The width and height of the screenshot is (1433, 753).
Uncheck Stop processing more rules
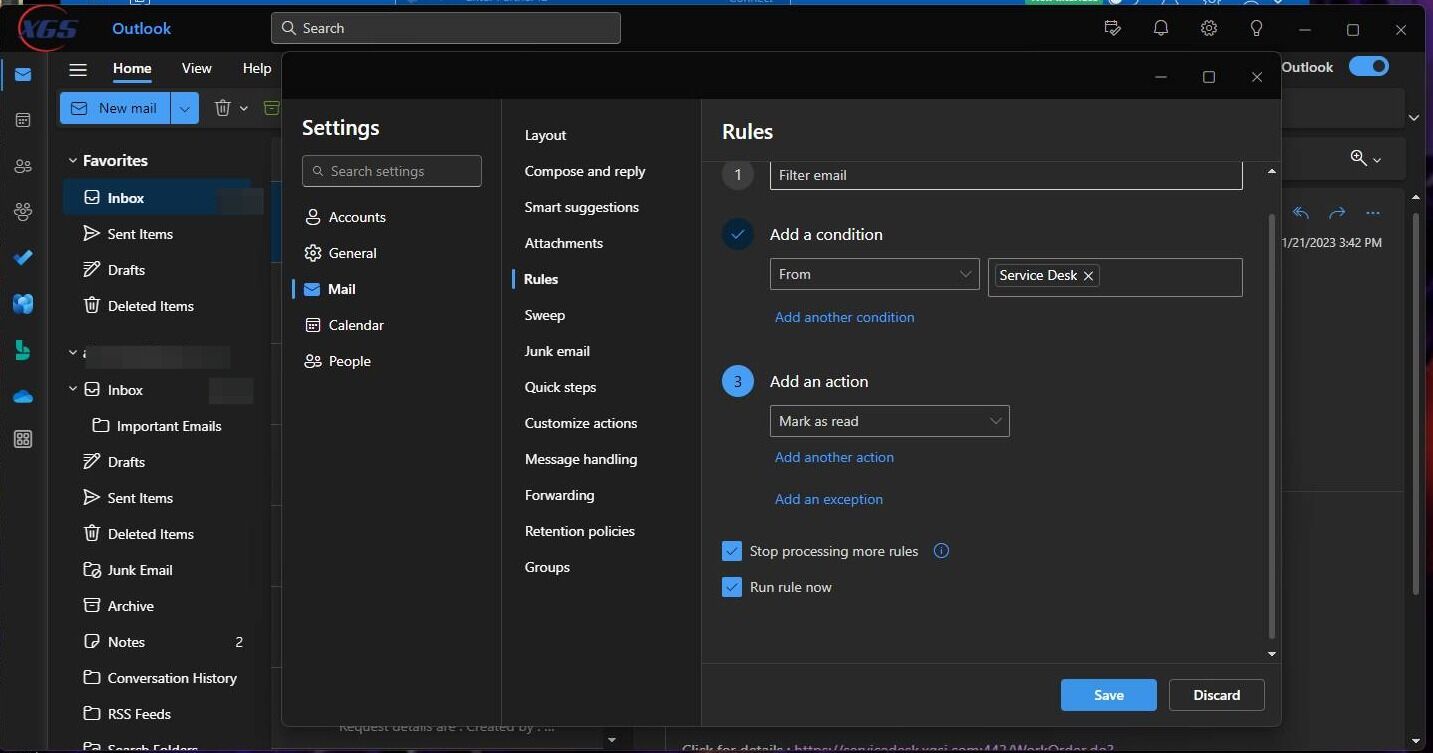[x=732, y=551]
